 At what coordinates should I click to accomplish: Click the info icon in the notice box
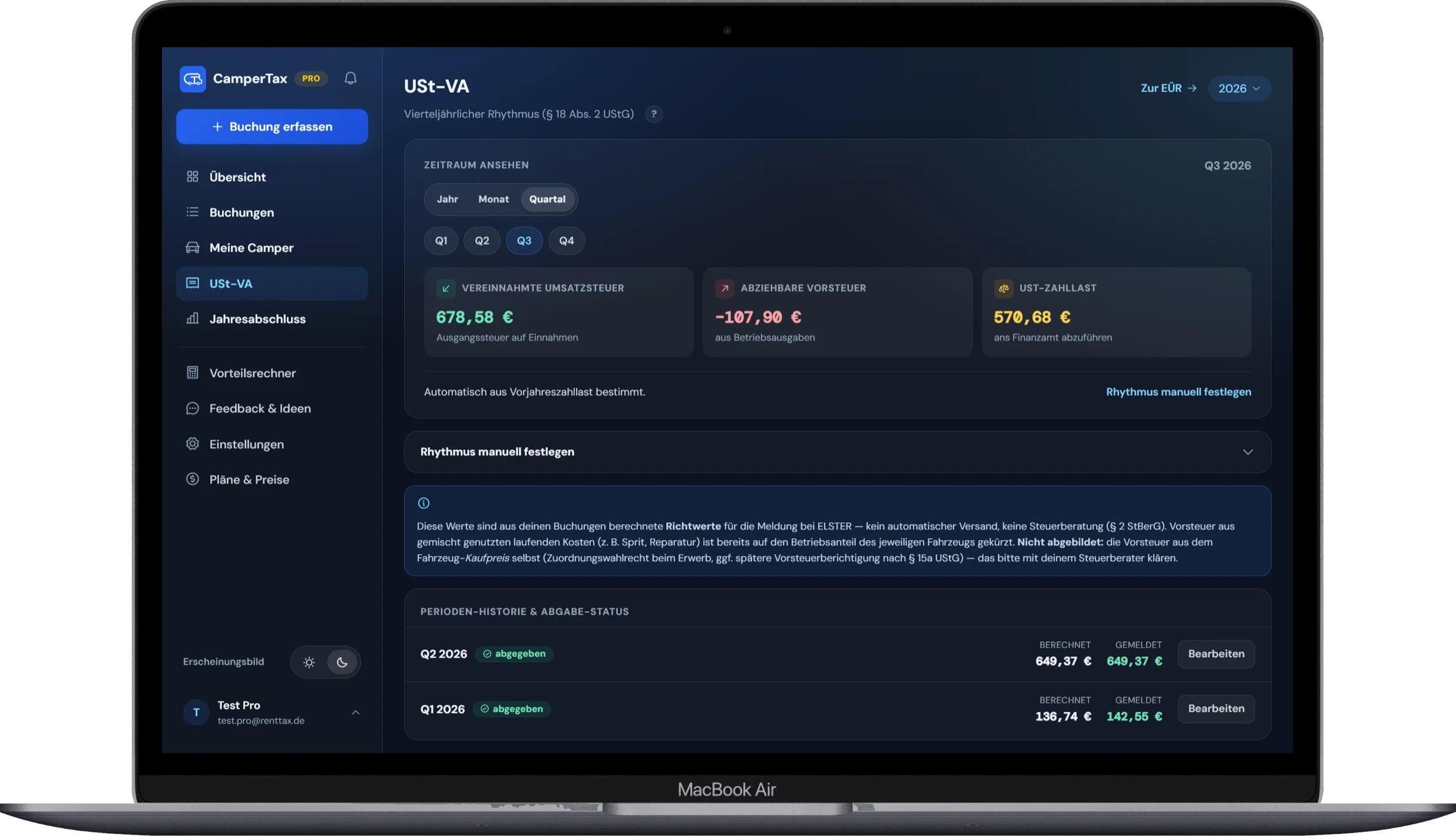tap(423, 503)
